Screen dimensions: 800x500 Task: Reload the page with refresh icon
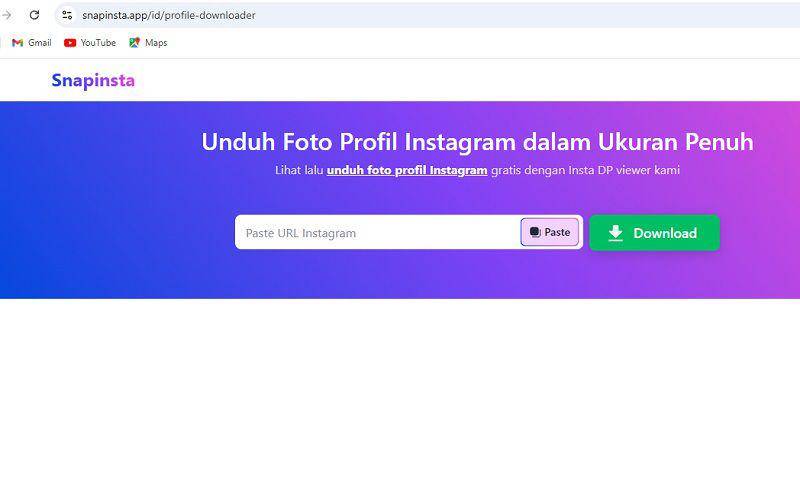(34, 15)
